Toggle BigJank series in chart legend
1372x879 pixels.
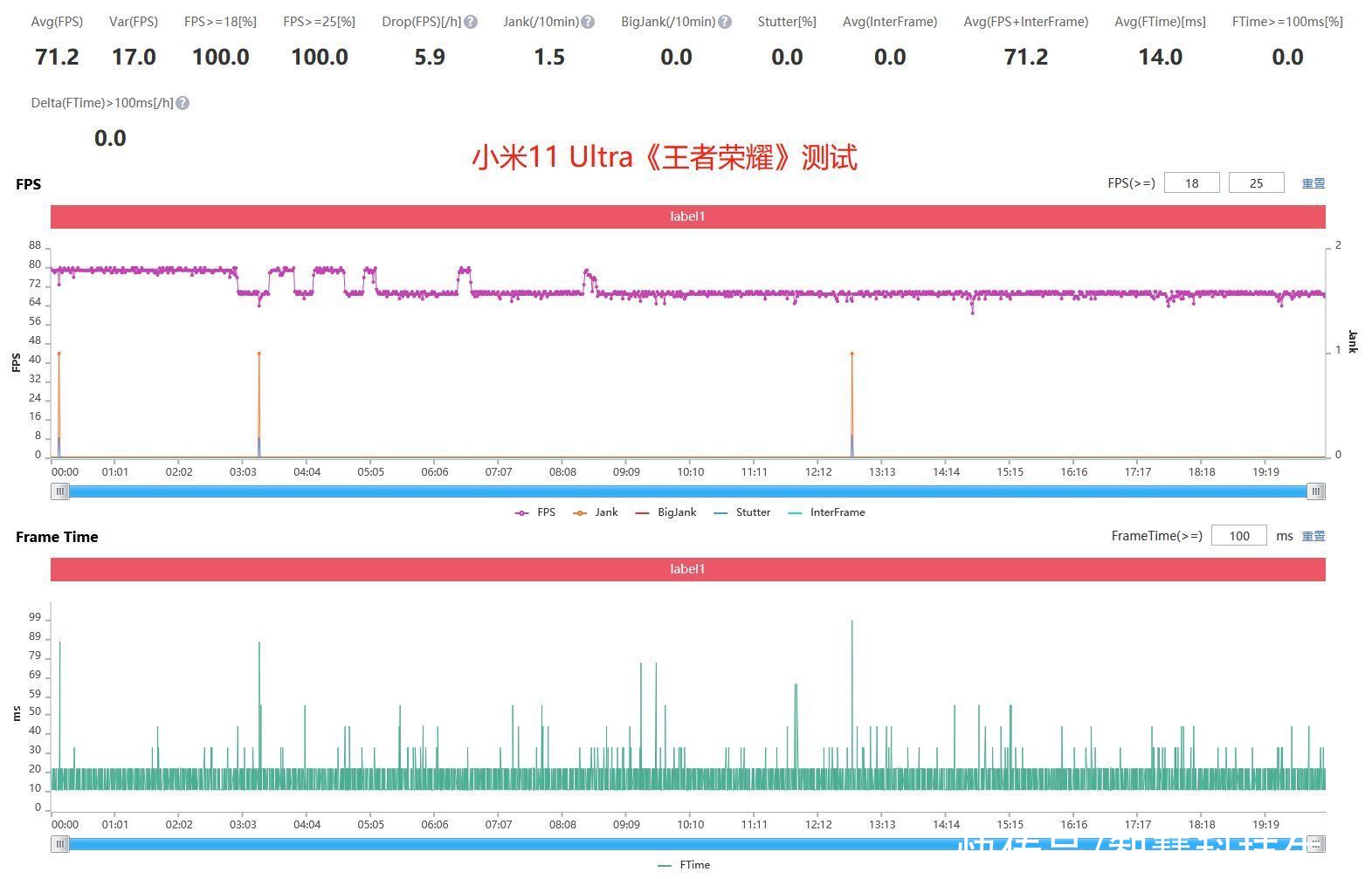click(665, 512)
